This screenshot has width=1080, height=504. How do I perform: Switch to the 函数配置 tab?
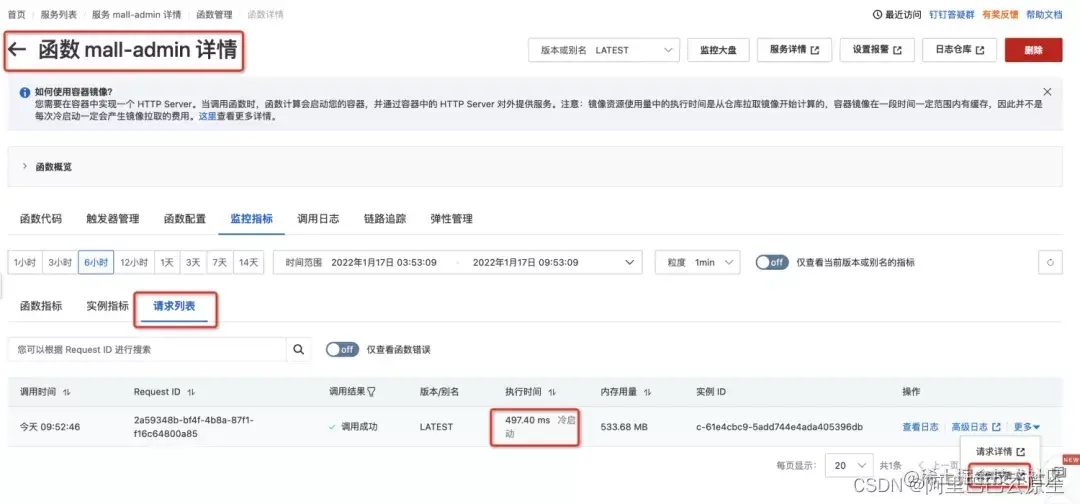(x=185, y=219)
